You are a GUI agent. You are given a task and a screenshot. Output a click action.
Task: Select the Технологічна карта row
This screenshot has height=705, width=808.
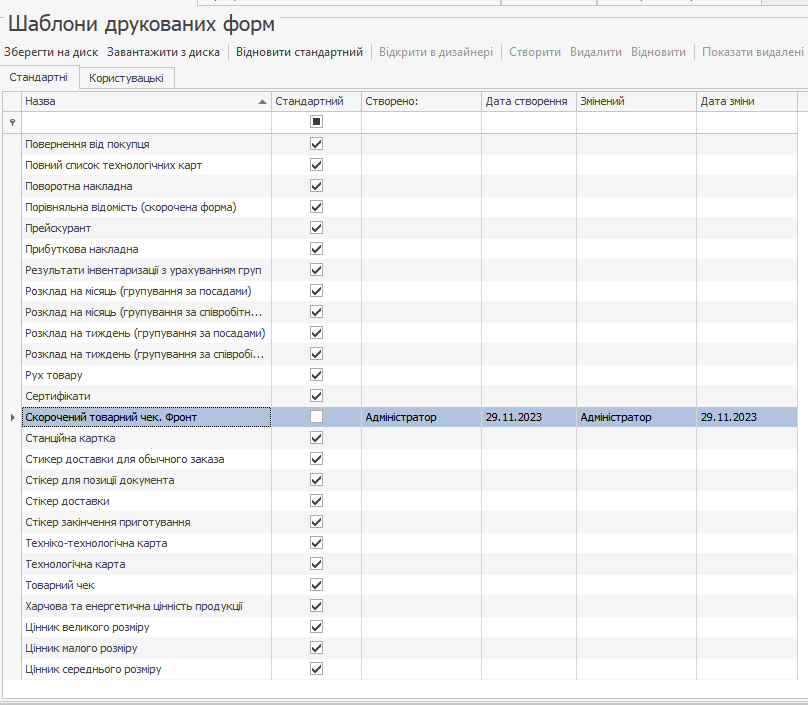(x=146, y=564)
